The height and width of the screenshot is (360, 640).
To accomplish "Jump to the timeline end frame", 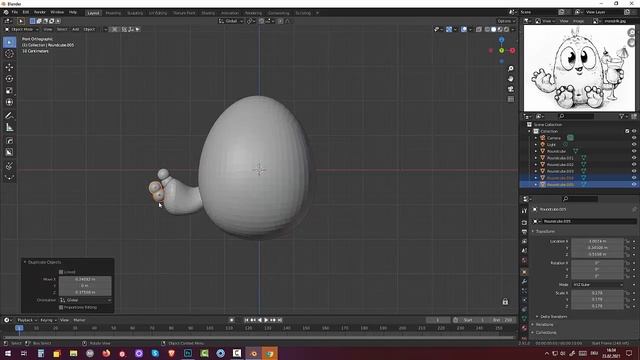I will coord(280,320).
